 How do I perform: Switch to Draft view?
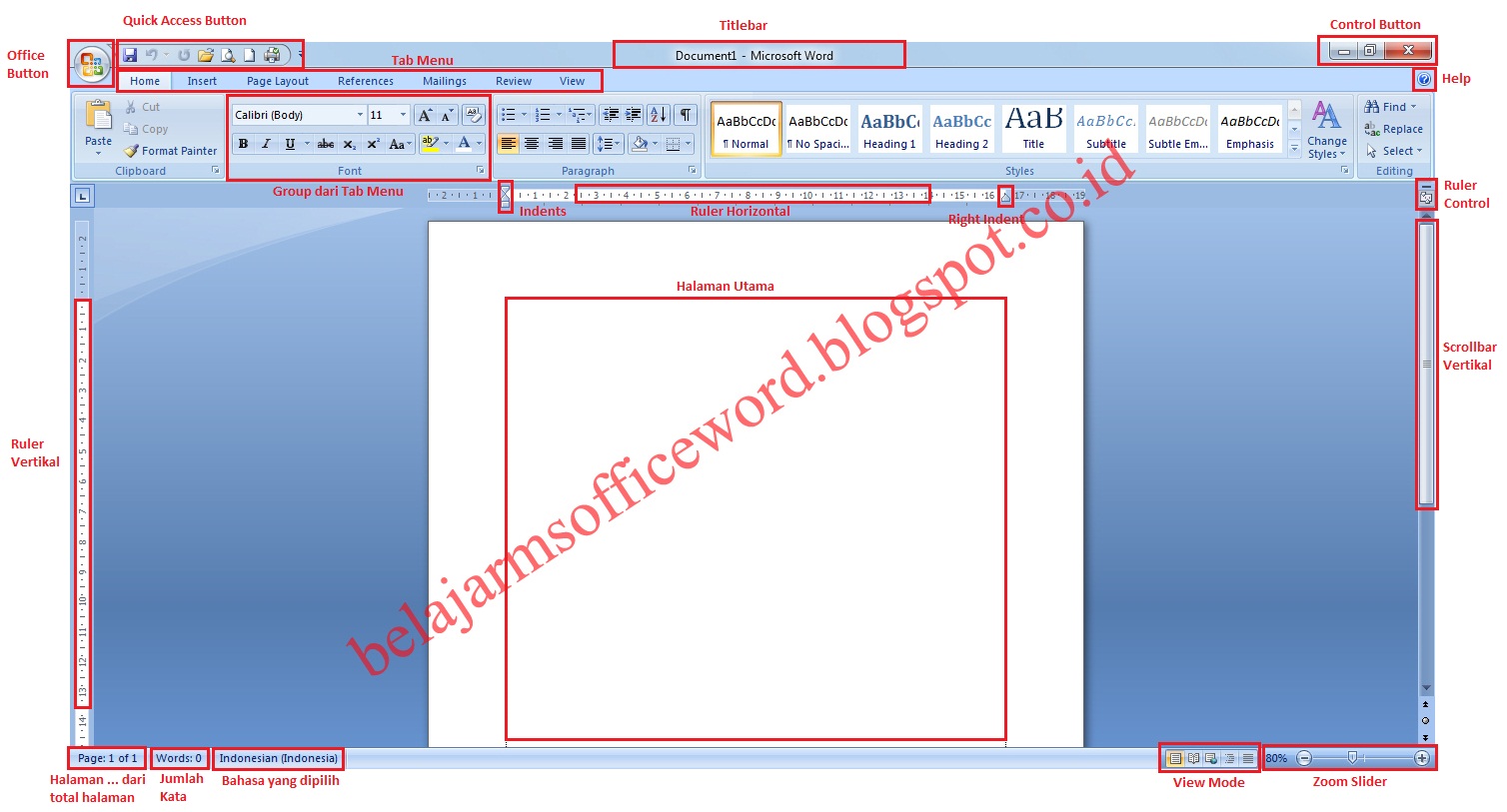coord(1247,758)
